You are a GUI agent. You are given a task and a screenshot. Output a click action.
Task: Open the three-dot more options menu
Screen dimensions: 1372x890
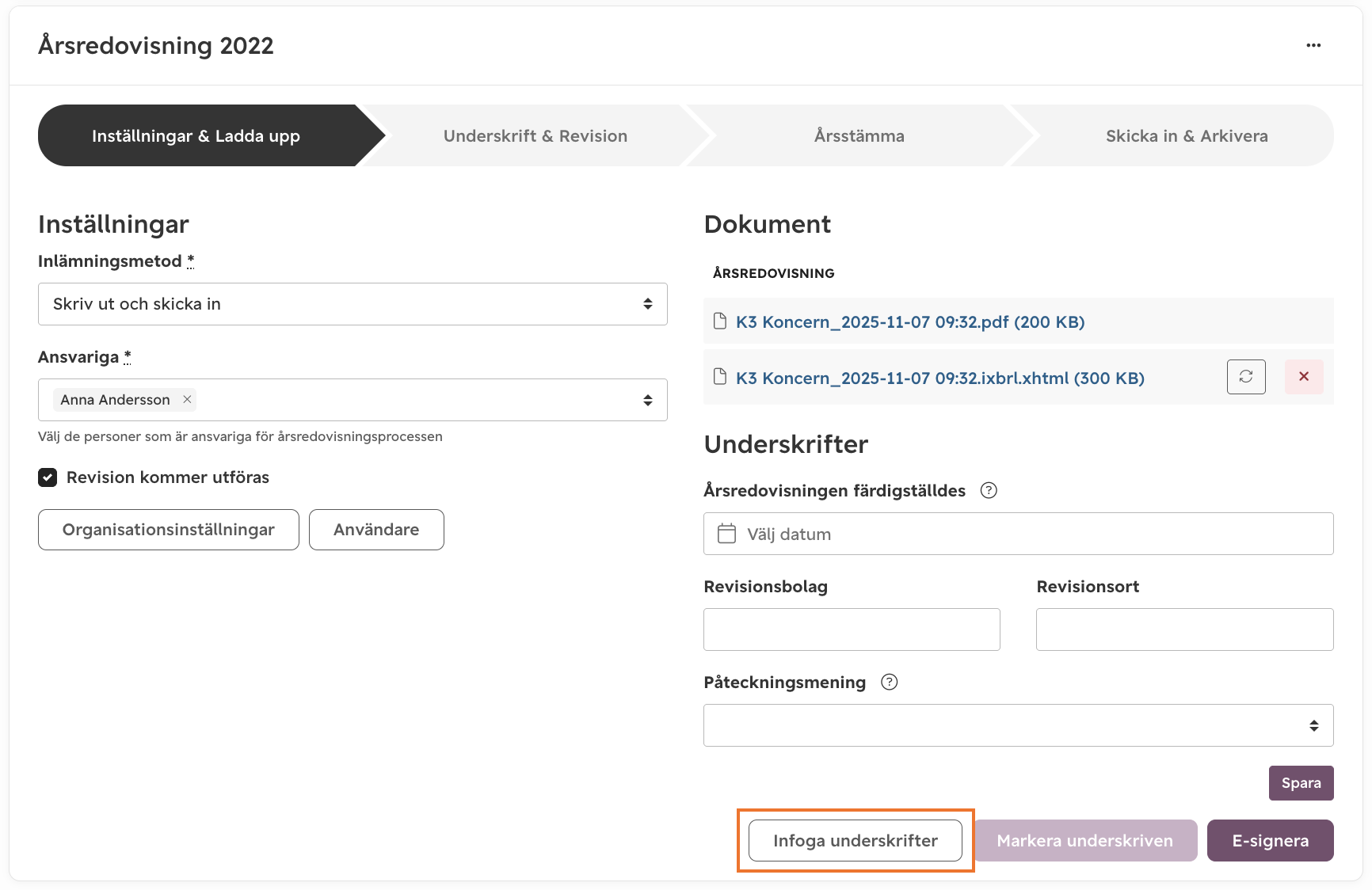[x=1313, y=45]
